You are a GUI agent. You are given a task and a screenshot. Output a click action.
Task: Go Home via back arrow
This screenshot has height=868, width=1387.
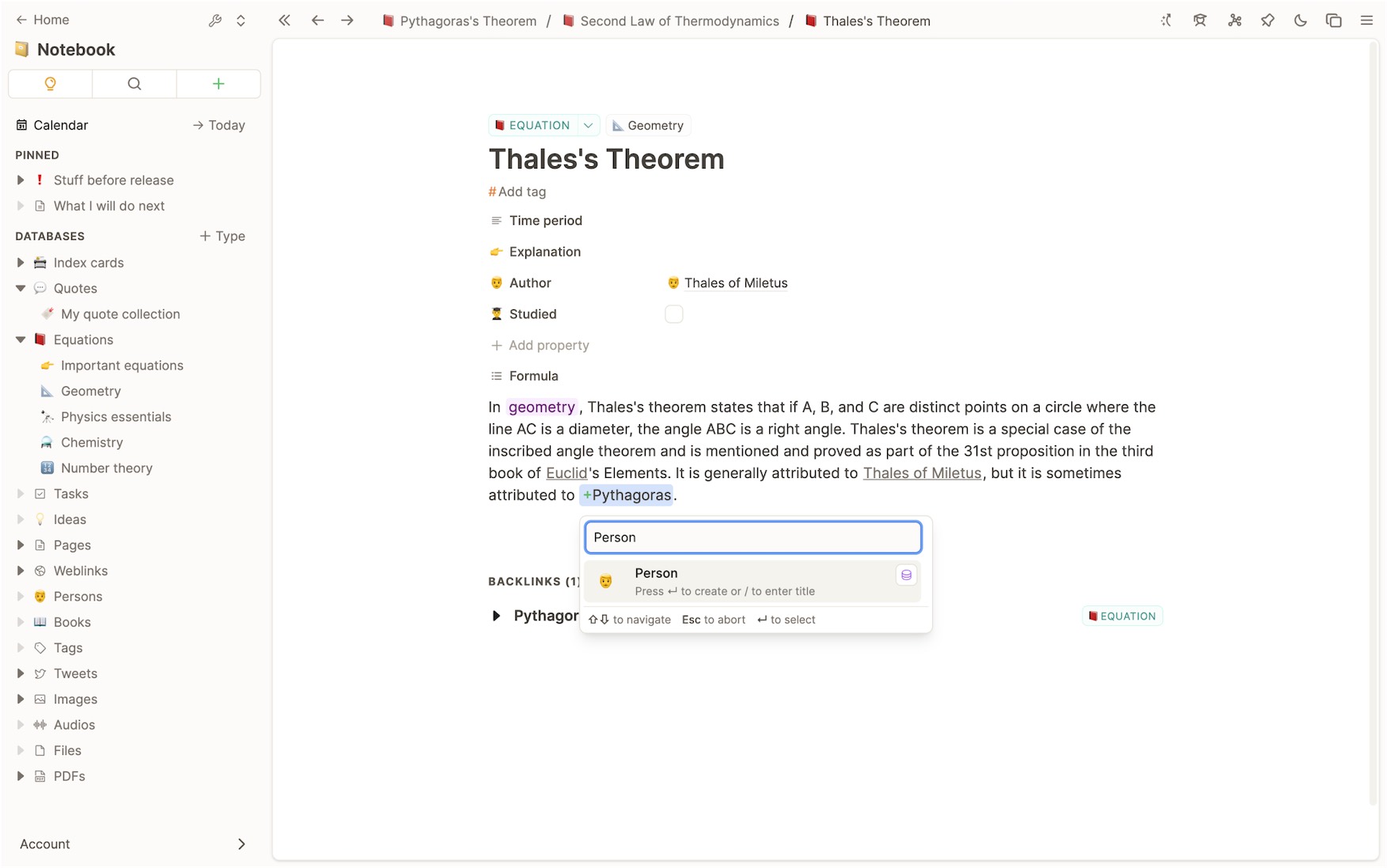click(42, 20)
